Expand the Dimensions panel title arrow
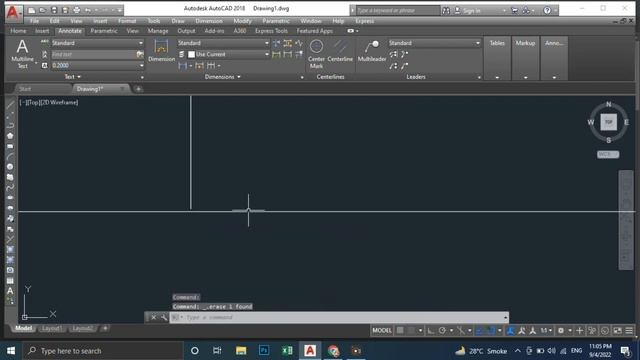This screenshot has width=640, height=360. point(239,77)
